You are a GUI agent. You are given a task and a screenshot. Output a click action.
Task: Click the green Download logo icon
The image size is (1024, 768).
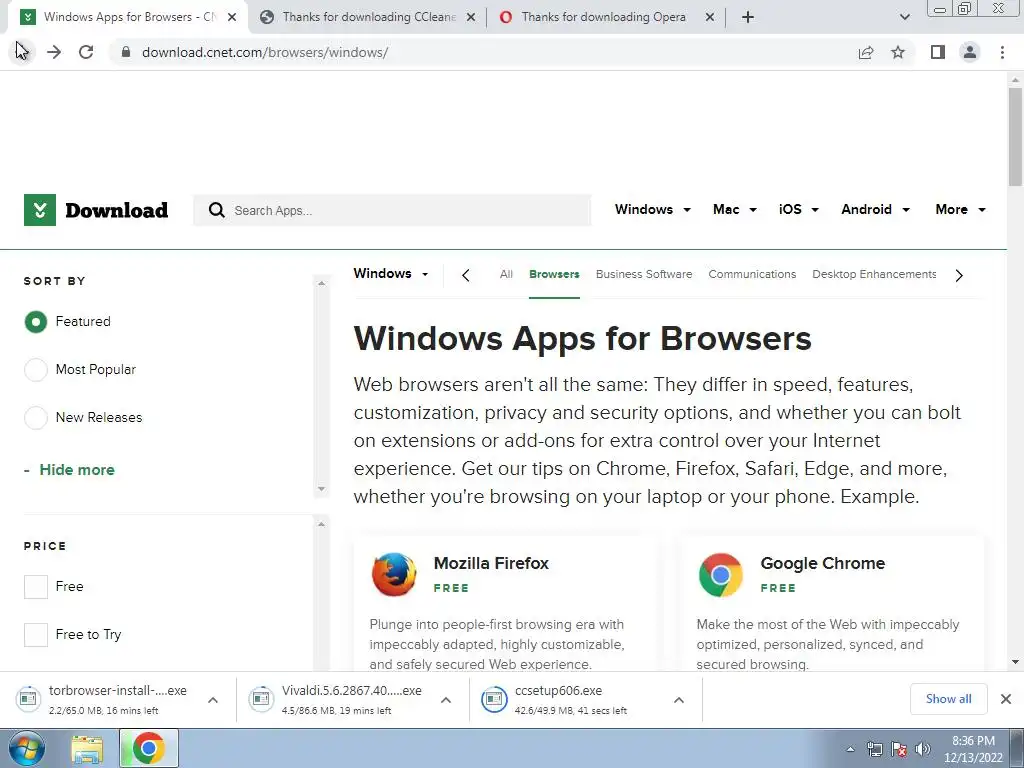[40, 210]
